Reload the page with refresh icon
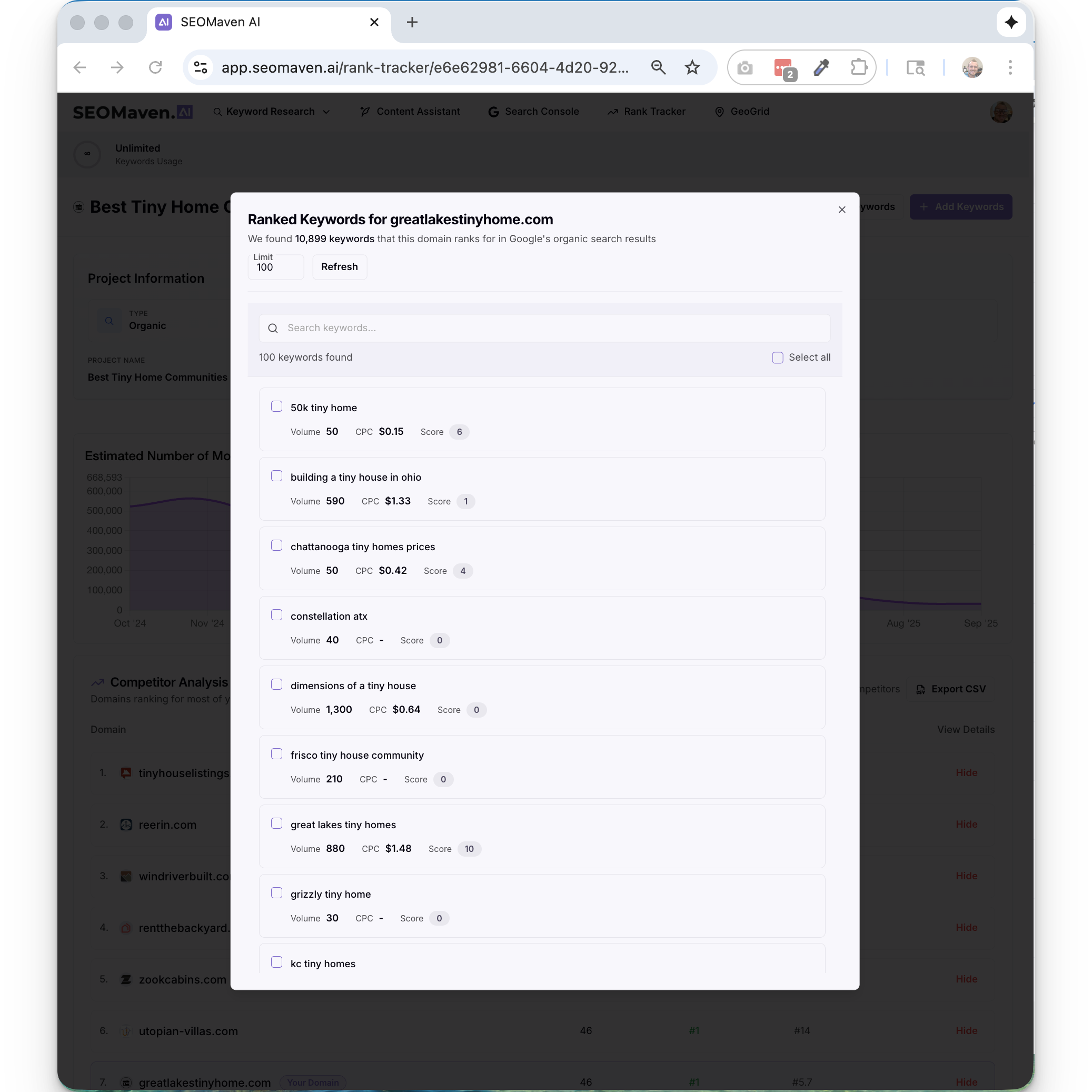The height and width of the screenshot is (1092, 1092). pos(155,68)
